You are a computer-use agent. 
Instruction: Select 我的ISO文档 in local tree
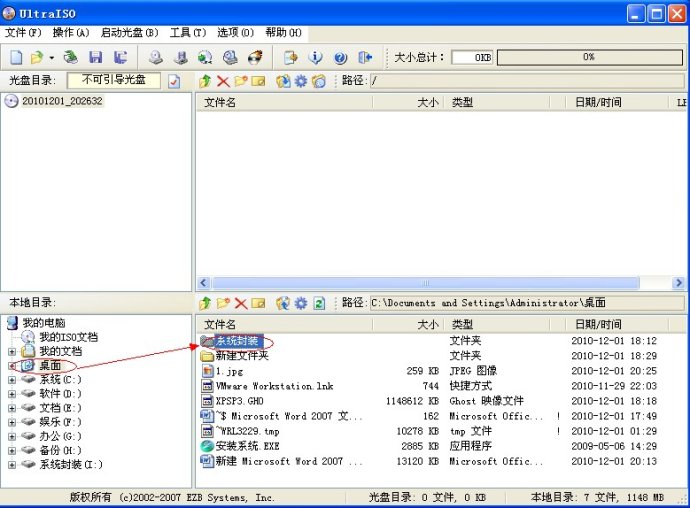(x=68, y=337)
